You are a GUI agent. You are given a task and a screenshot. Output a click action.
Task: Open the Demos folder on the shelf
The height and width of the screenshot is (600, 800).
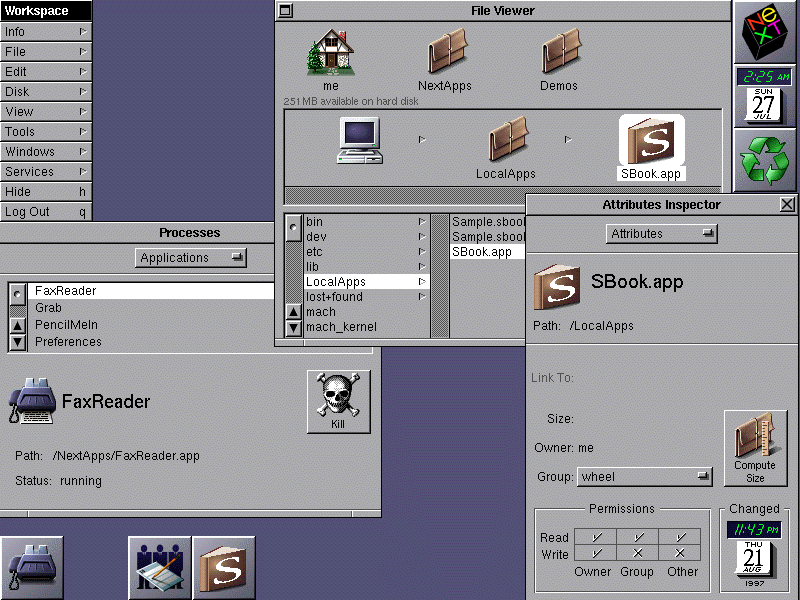tap(560, 51)
